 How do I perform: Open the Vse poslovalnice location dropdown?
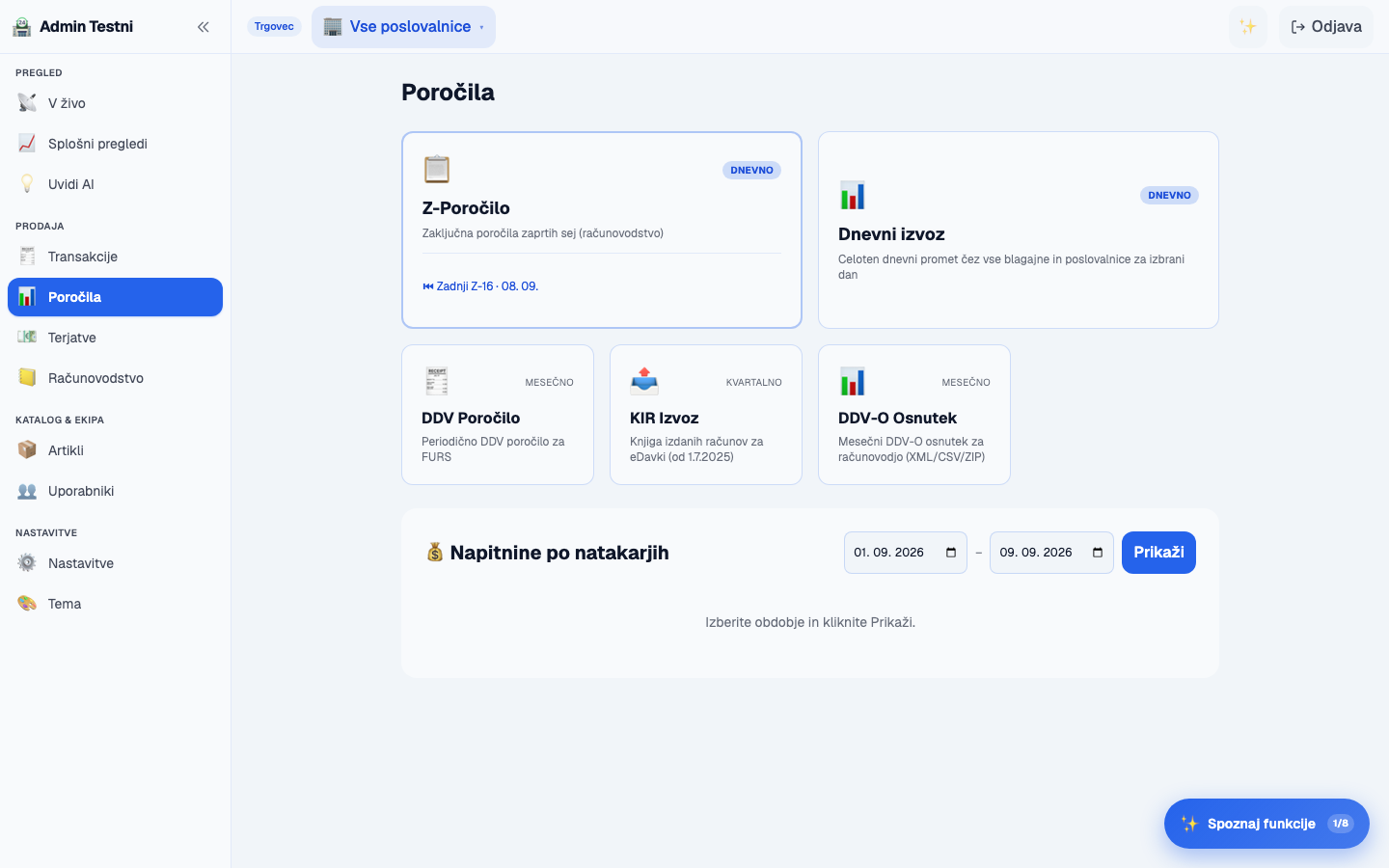click(x=403, y=27)
